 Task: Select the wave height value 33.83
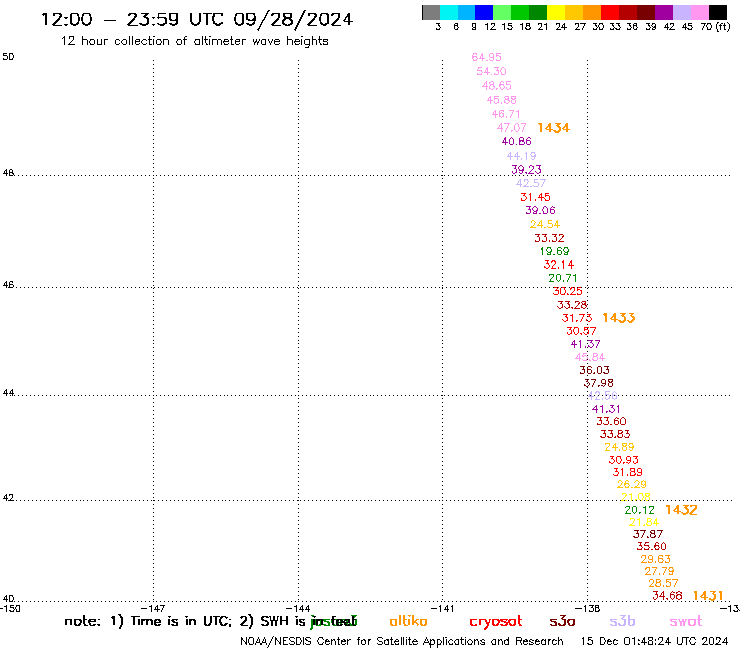pos(615,434)
